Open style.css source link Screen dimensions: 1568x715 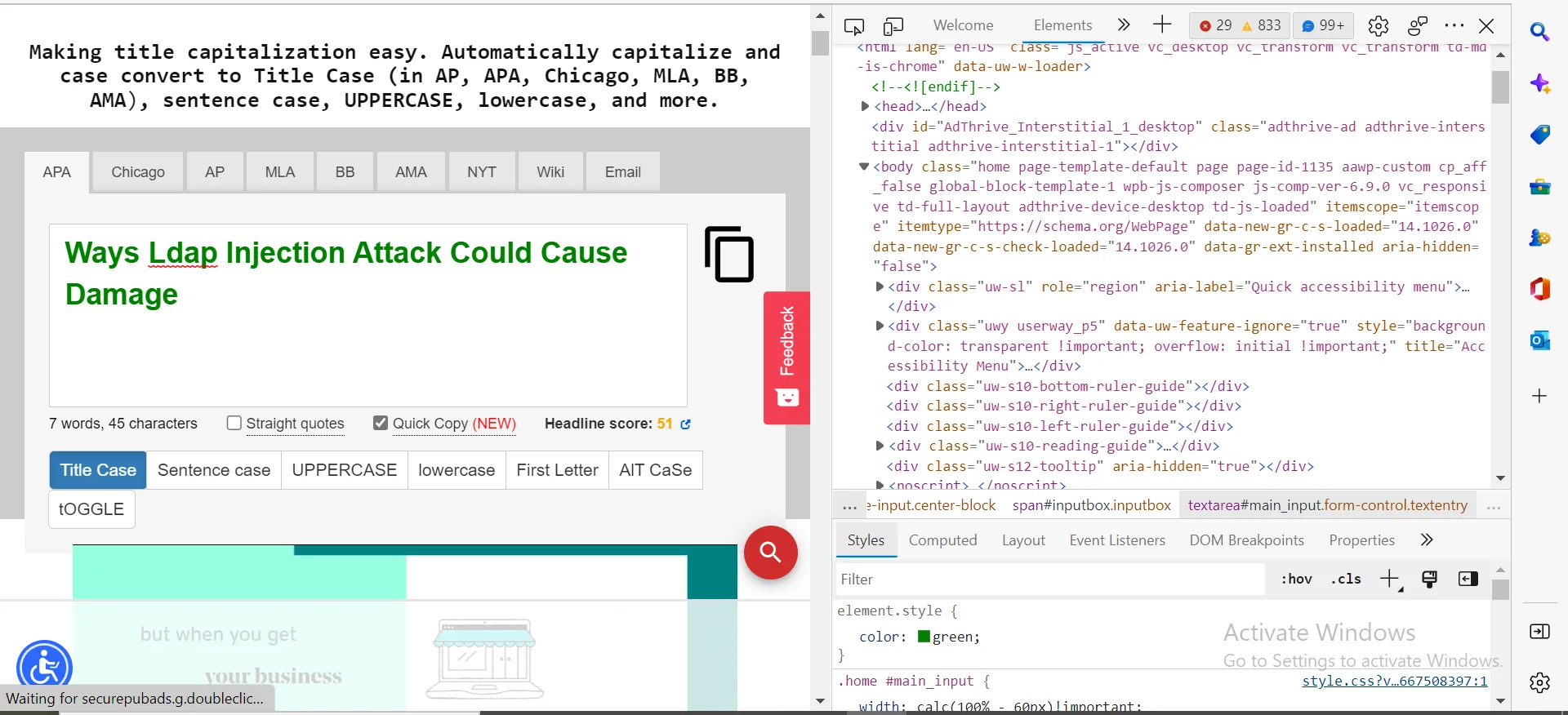tap(1394, 681)
